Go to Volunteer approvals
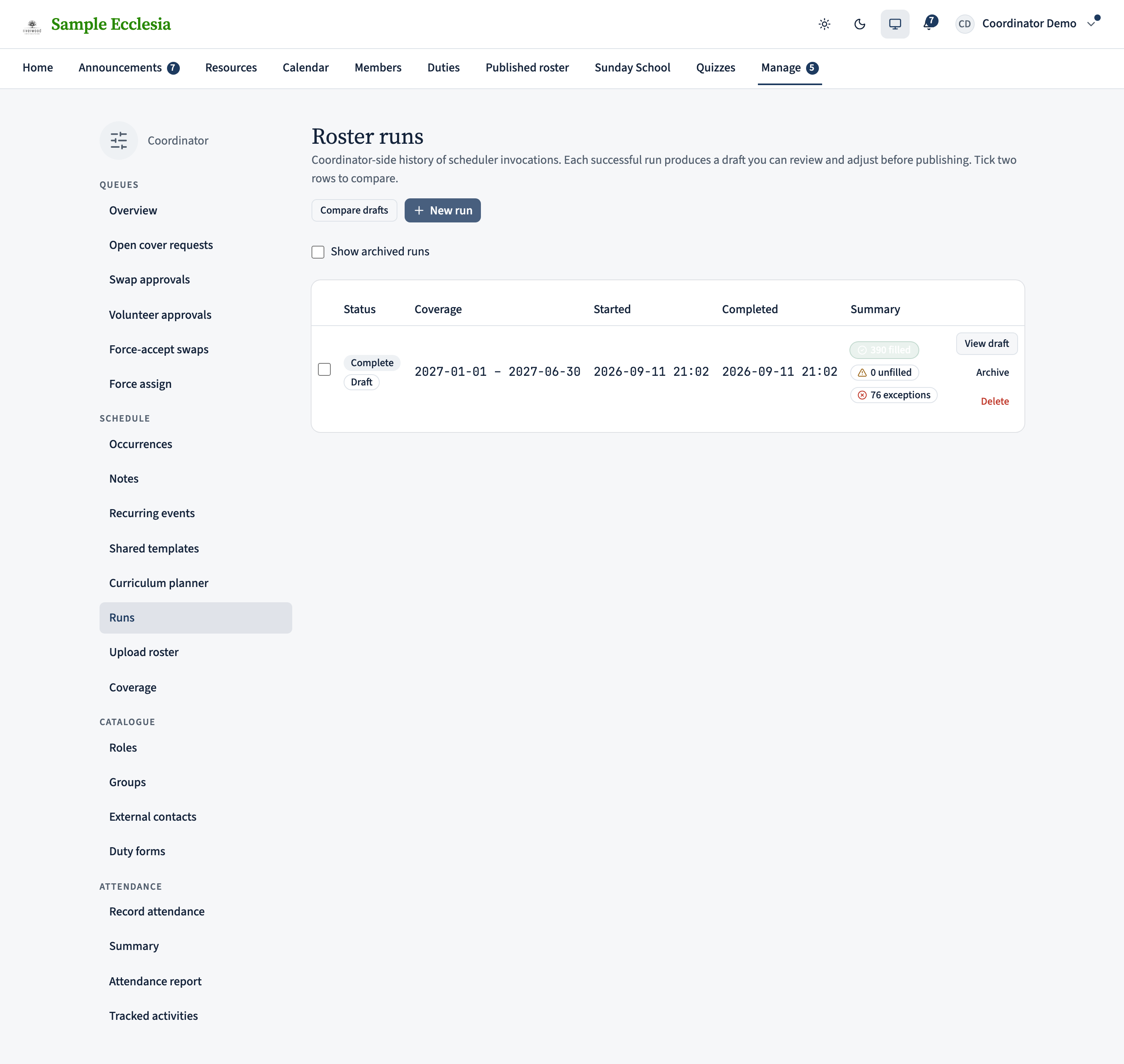The width and height of the screenshot is (1124, 1064). point(195,315)
